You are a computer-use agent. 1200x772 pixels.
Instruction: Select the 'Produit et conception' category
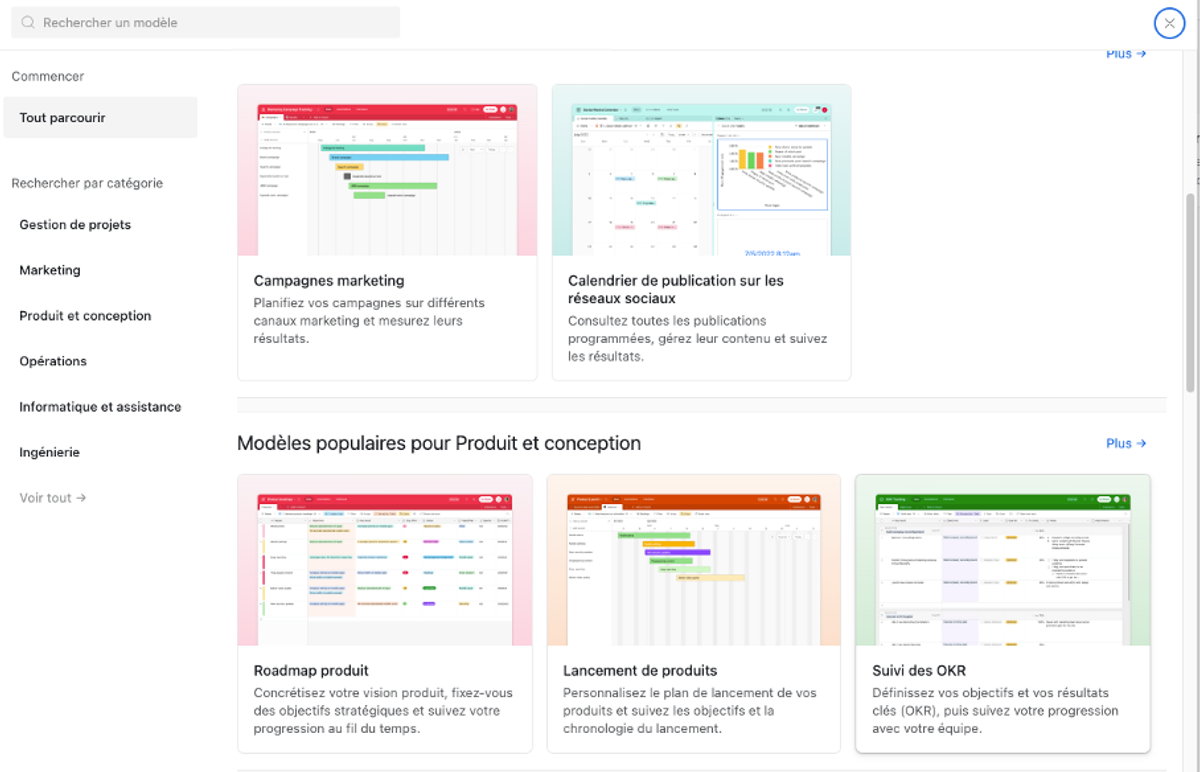click(84, 315)
